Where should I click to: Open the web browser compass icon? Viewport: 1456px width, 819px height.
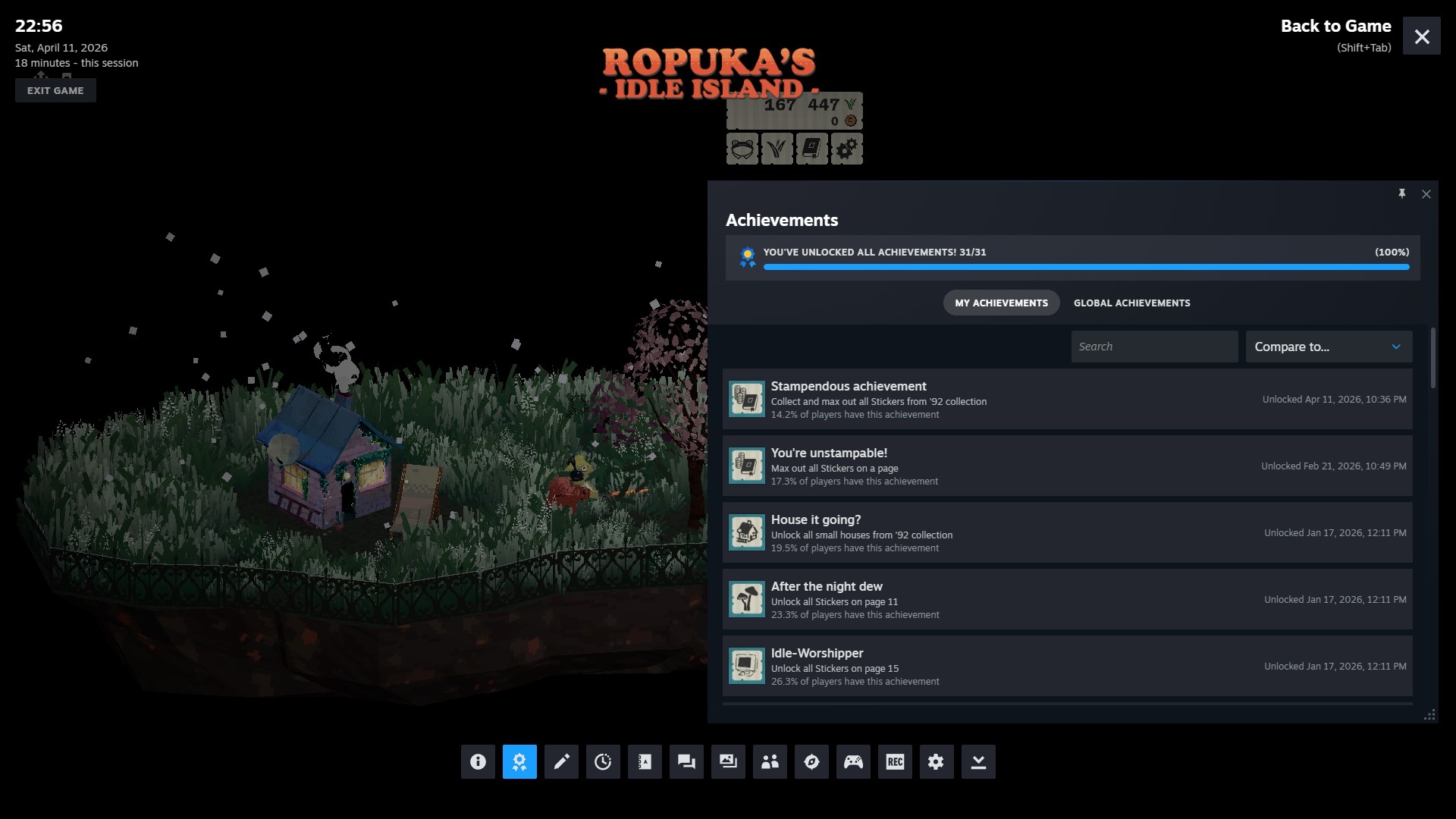coord(811,761)
